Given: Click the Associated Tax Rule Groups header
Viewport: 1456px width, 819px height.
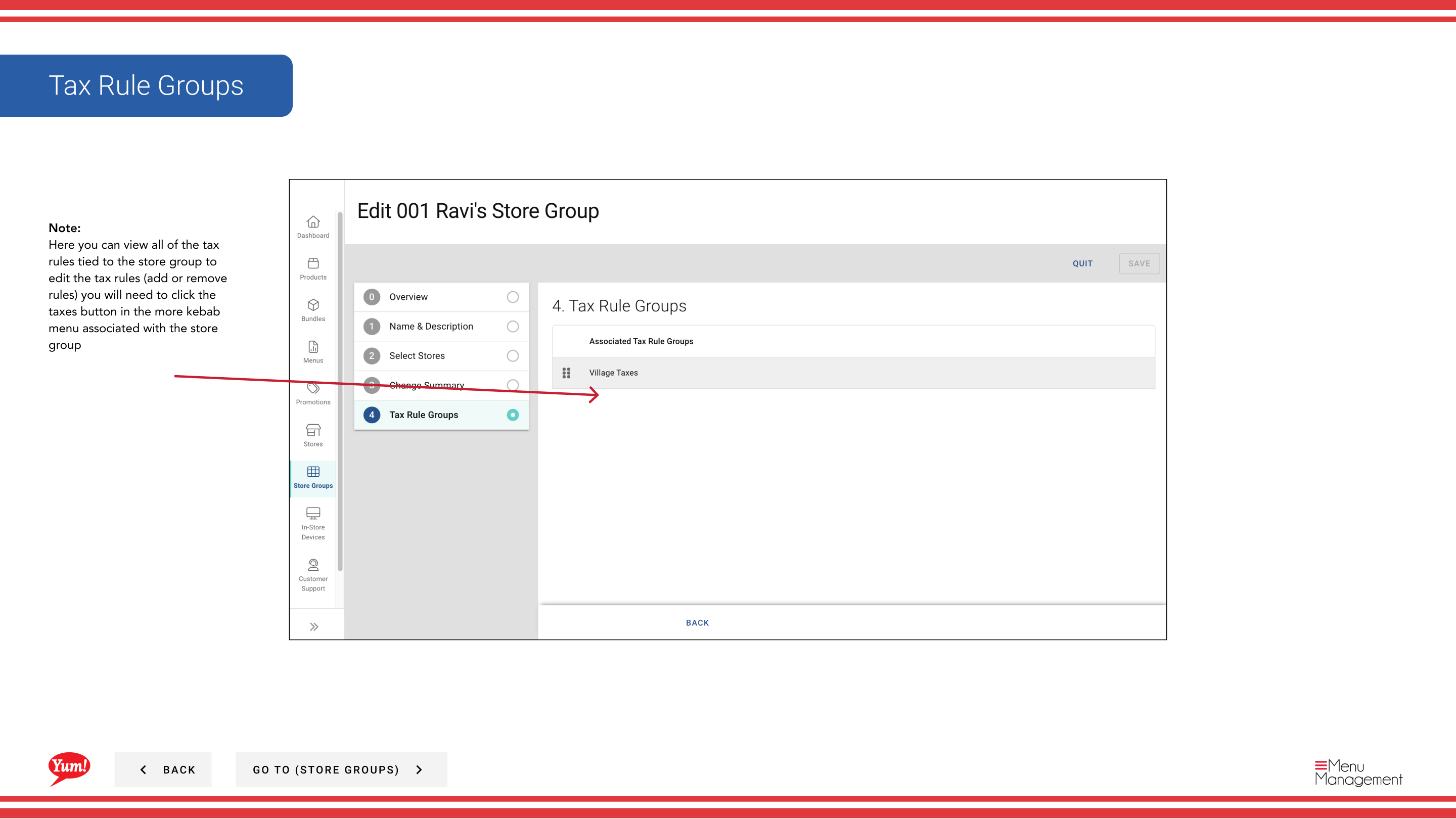Looking at the screenshot, I should [641, 341].
